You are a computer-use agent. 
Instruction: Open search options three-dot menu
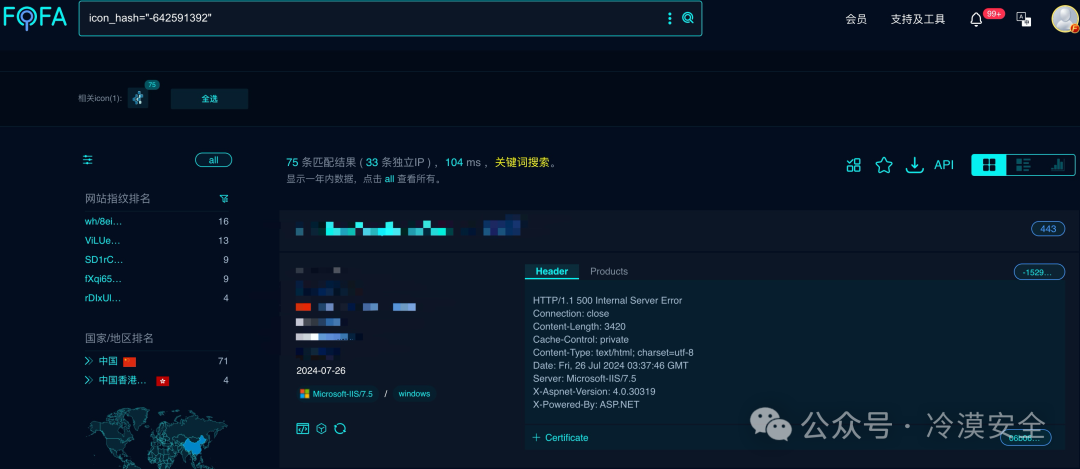tap(669, 19)
